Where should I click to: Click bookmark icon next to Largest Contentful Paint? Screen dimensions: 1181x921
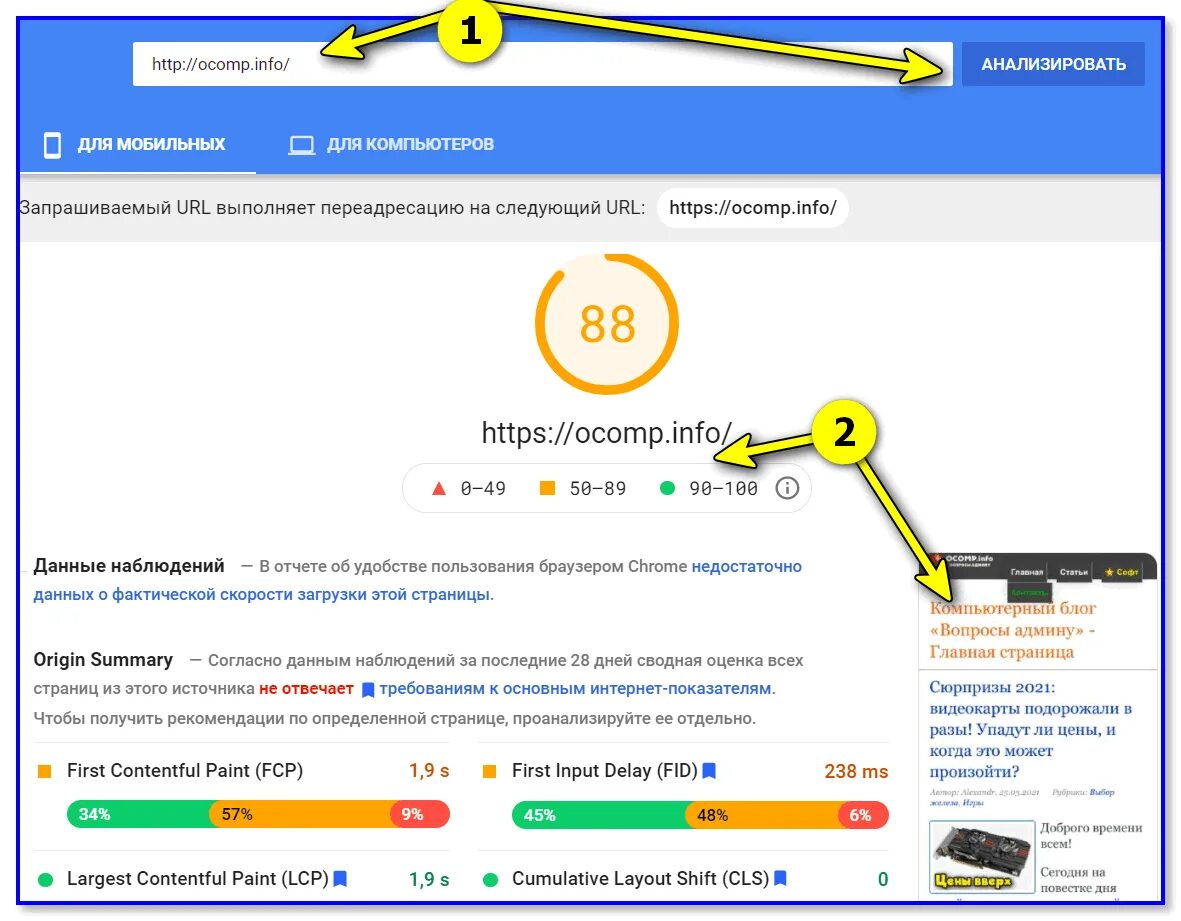[x=340, y=878]
